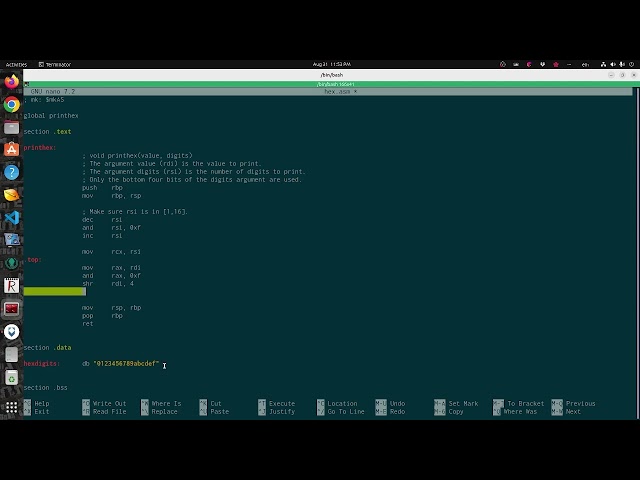
Task: Click the '.top:' label
Action: tap(33, 260)
